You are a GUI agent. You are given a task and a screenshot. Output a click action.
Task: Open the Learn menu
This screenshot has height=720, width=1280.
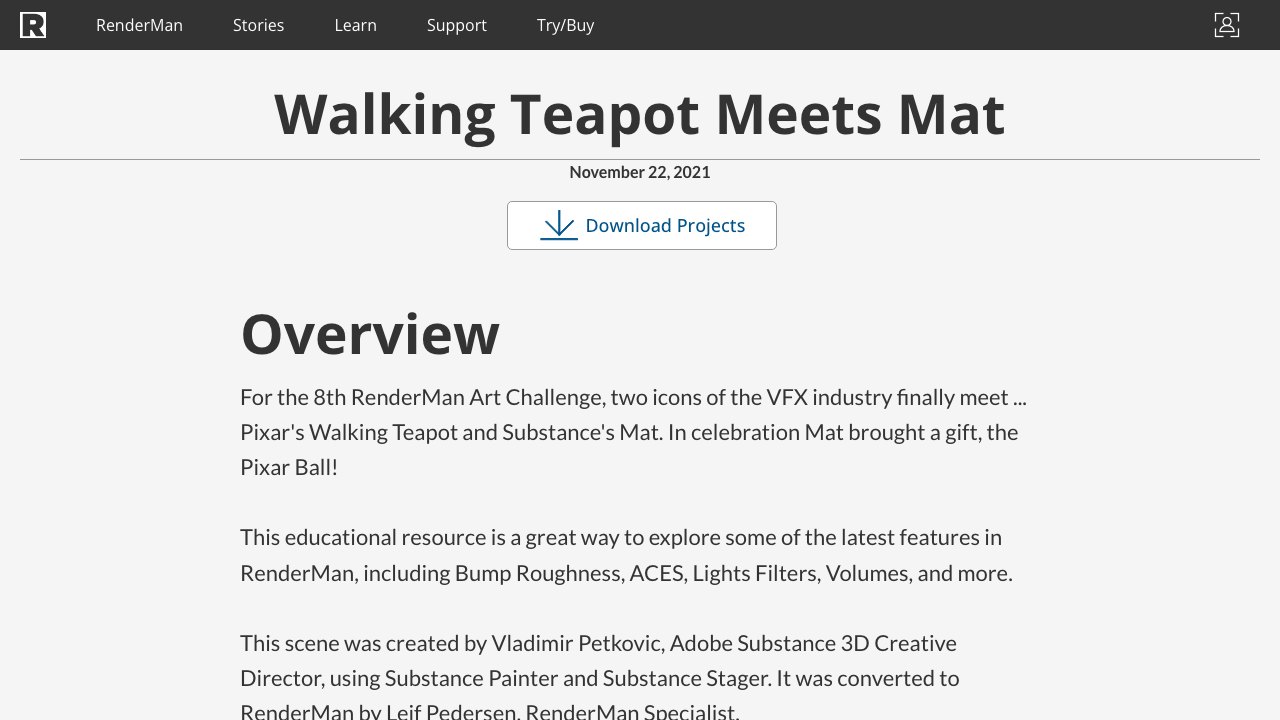coord(355,25)
